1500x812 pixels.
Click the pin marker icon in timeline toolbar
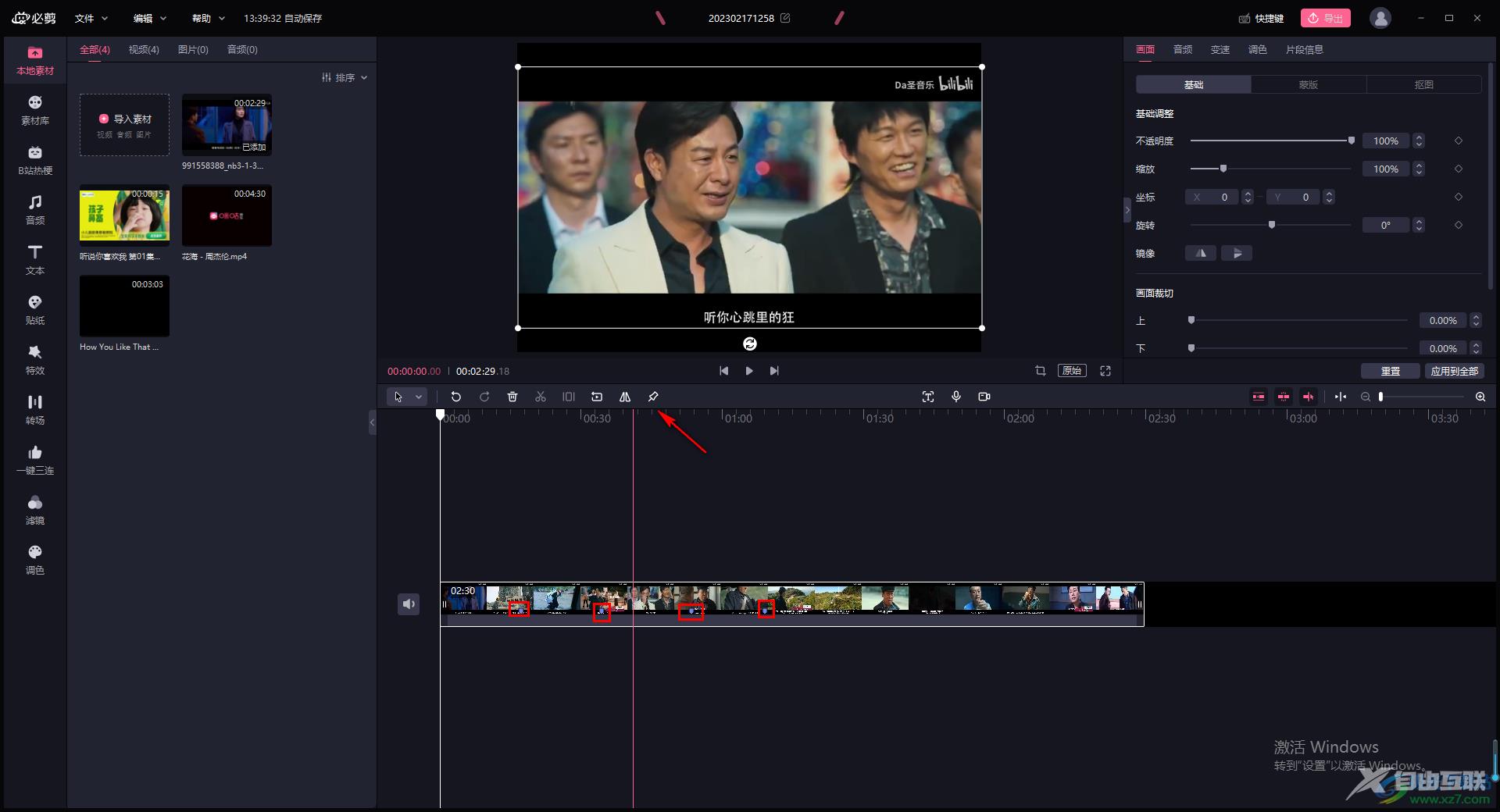click(x=653, y=397)
